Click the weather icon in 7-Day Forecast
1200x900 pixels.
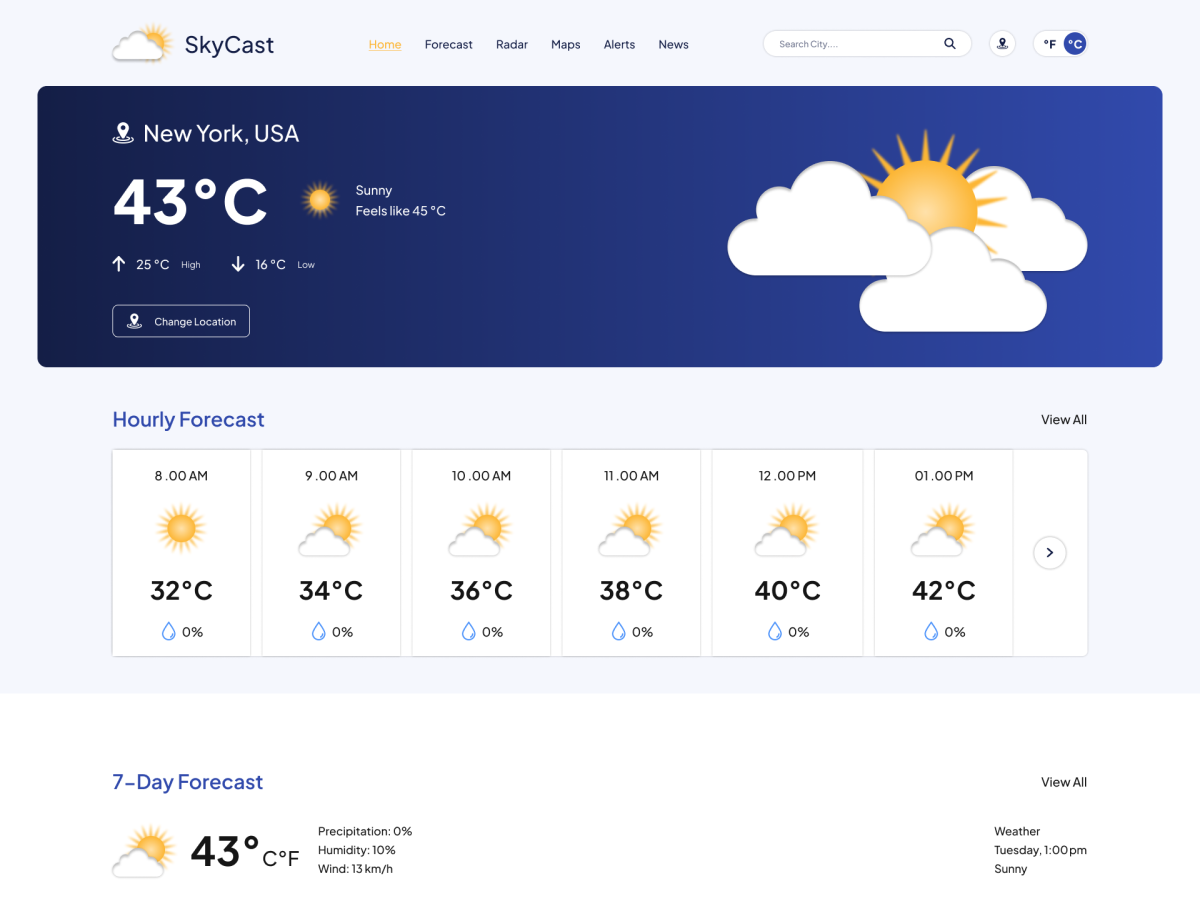pos(144,851)
